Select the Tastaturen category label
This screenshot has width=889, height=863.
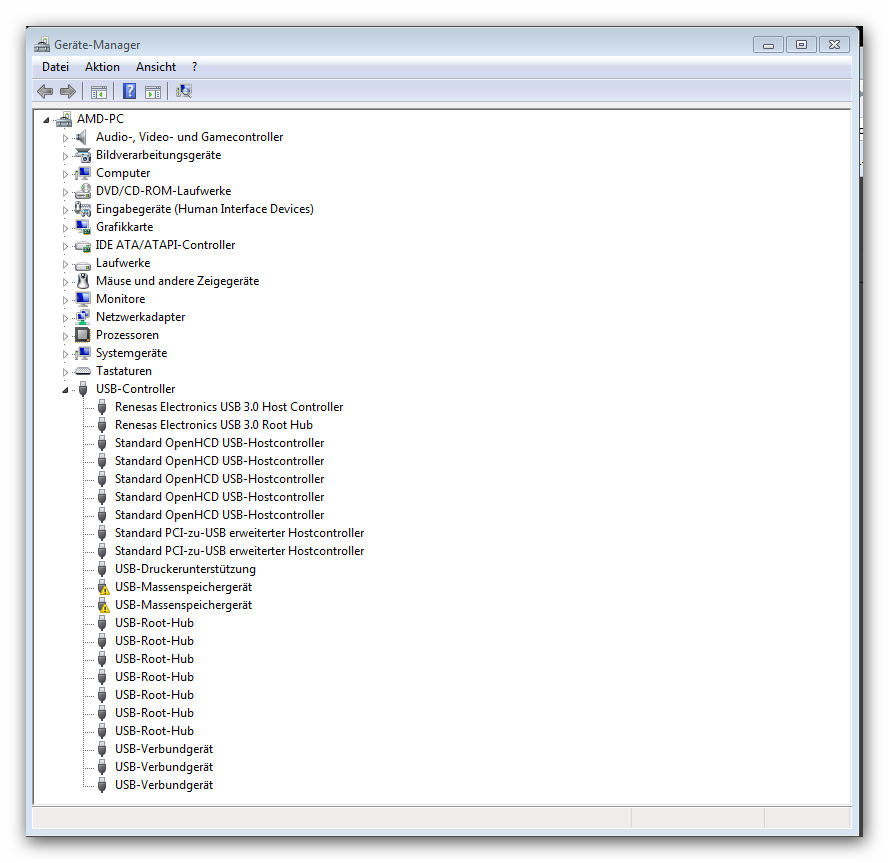click(124, 371)
